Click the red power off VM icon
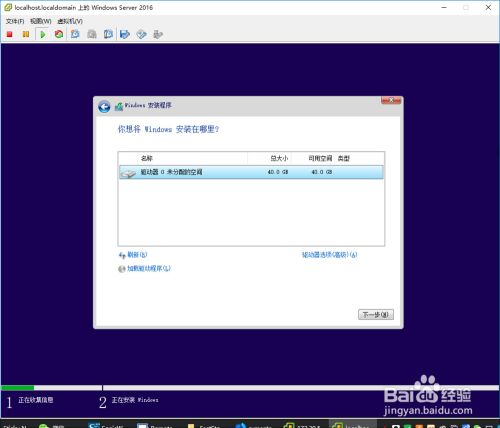The image size is (500, 428). point(10,34)
